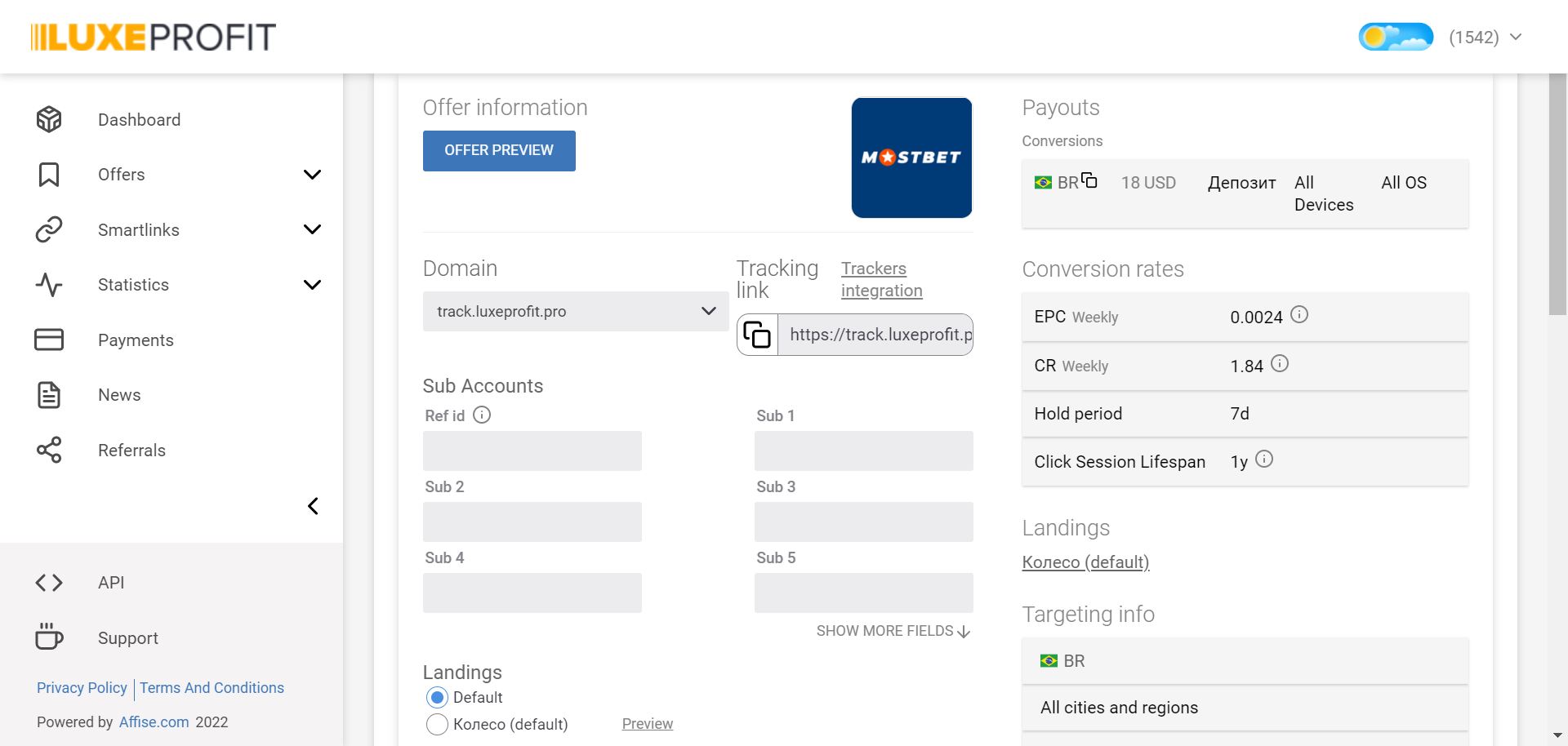Image resolution: width=1568 pixels, height=746 pixels.
Task: Click the Mostbet offer logo thumbnail
Action: pyautogui.click(x=911, y=158)
